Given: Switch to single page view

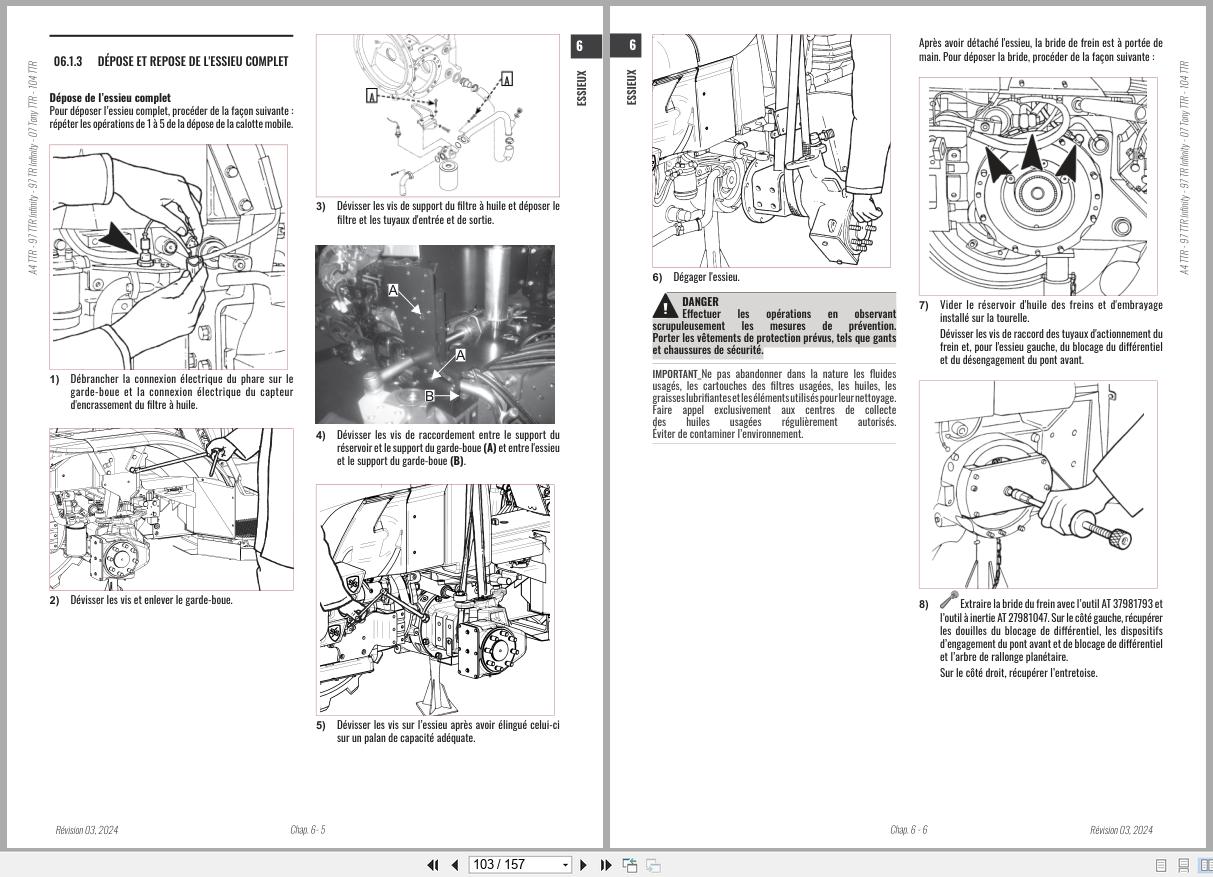Looking at the screenshot, I should click(1162, 865).
